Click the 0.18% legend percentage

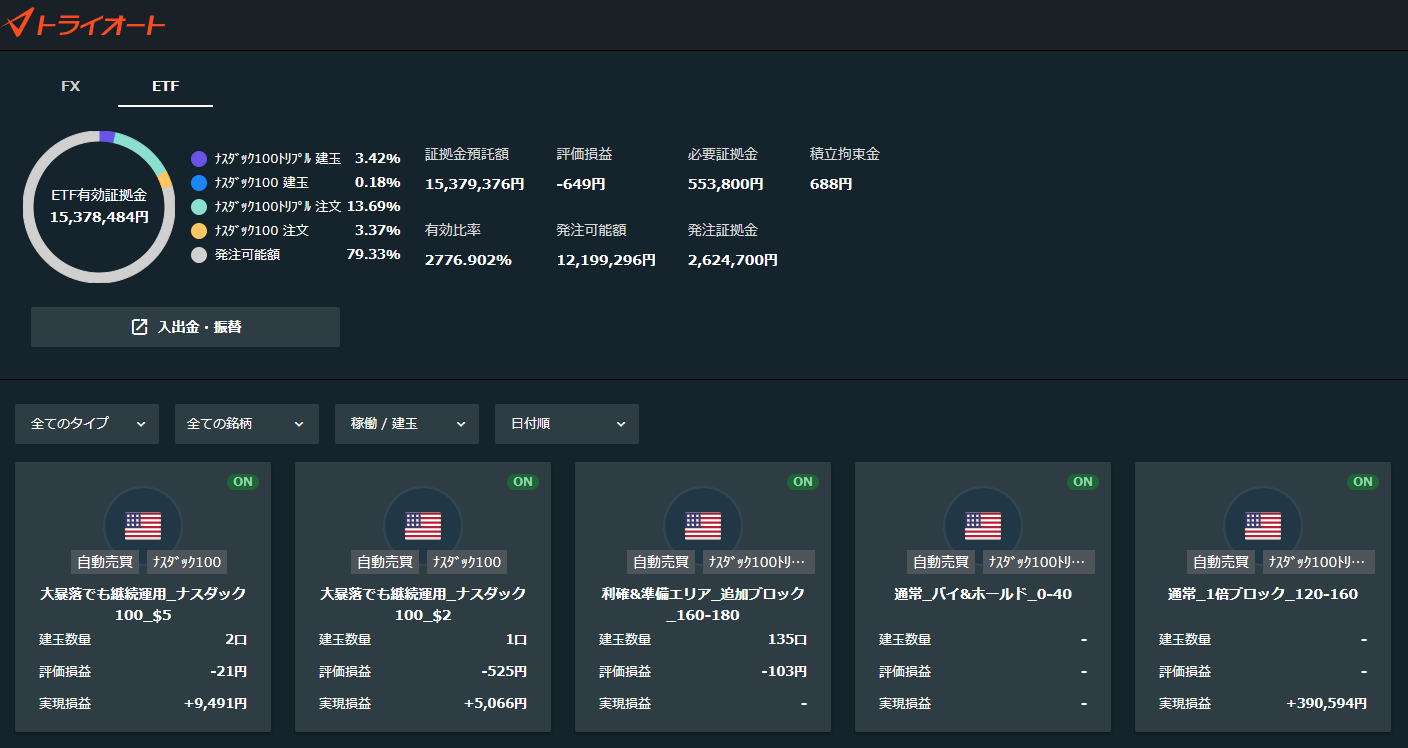coord(378,182)
